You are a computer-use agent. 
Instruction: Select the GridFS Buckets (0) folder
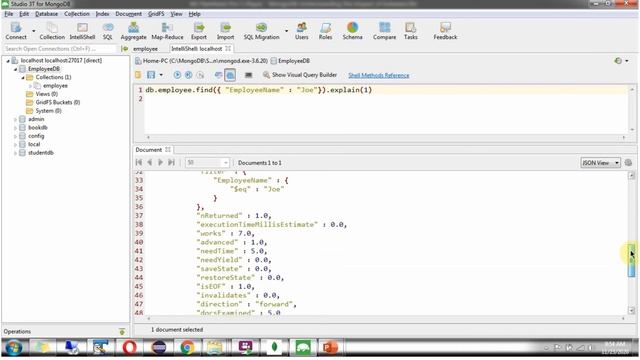(x=57, y=102)
